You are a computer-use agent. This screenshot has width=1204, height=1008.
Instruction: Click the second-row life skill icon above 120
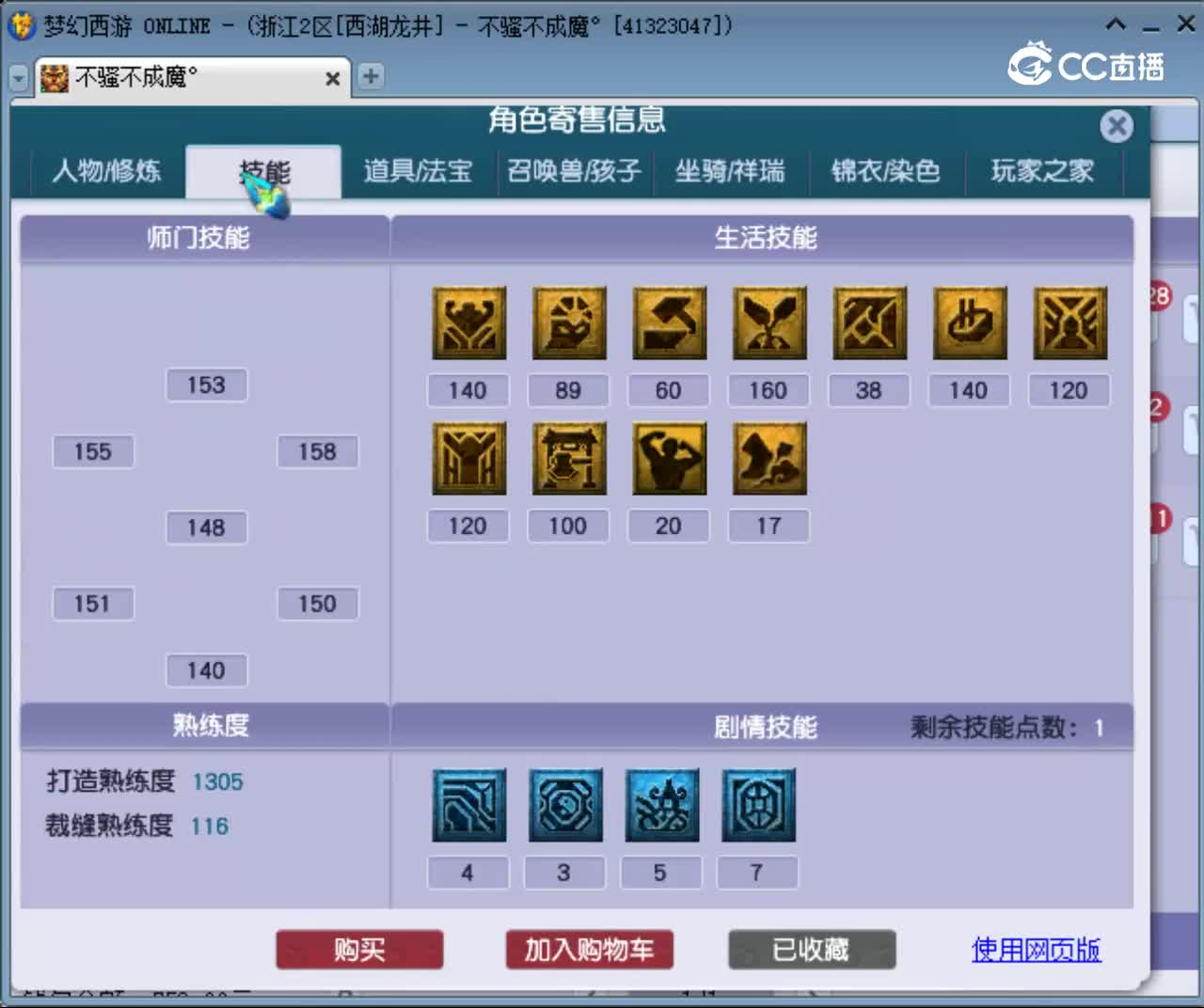click(x=469, y=458)
